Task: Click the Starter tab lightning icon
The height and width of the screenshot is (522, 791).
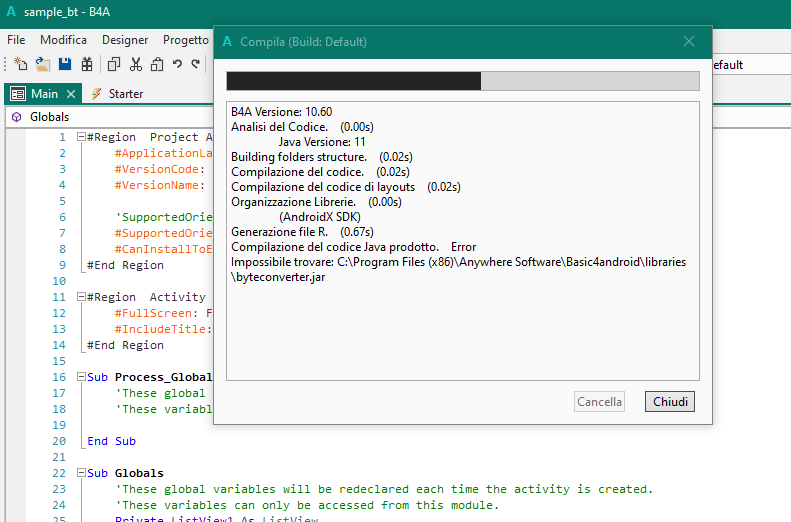Action: click(96, 94)
